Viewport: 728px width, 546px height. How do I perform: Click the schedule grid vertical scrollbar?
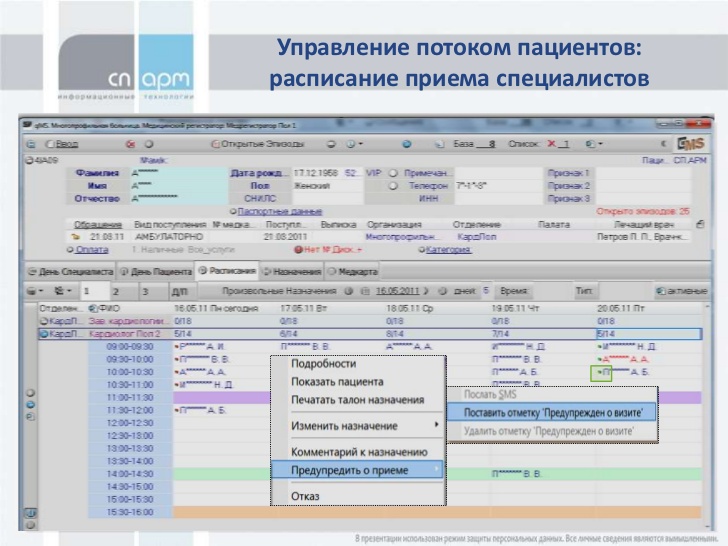(x=707, y=416)
